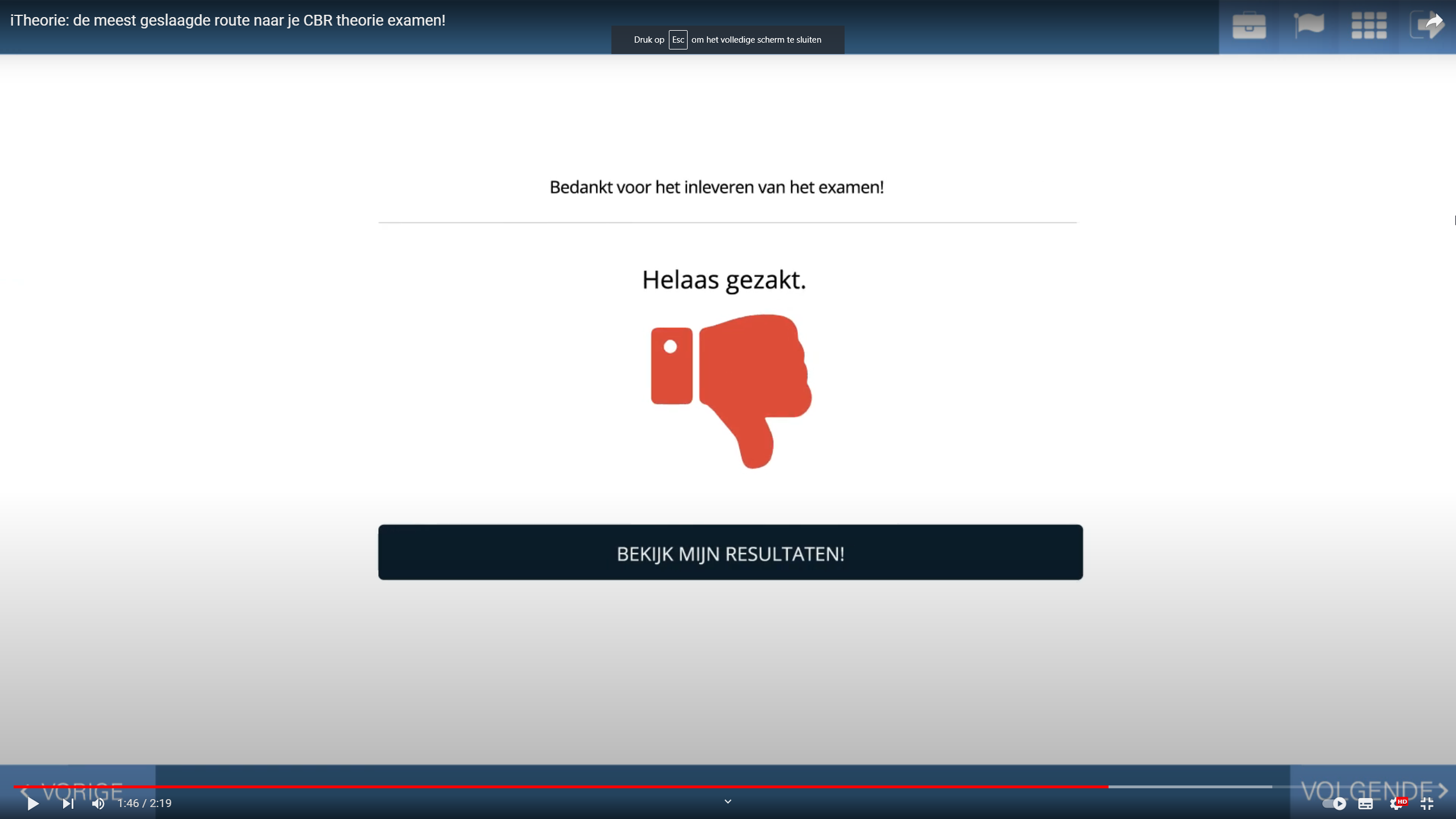
Task: Exit full screen mode
Action: point(1426,803)
